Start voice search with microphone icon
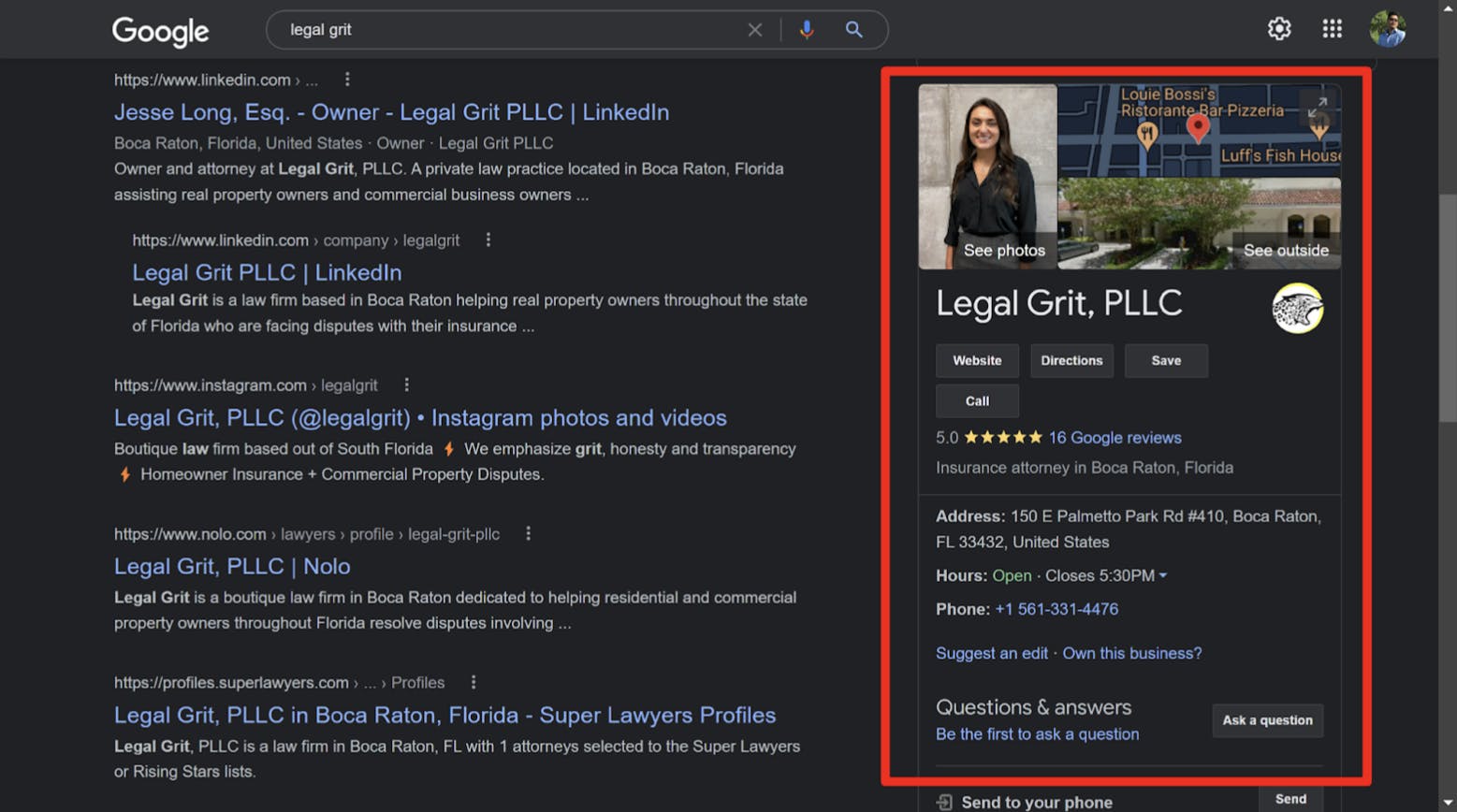 807,30
